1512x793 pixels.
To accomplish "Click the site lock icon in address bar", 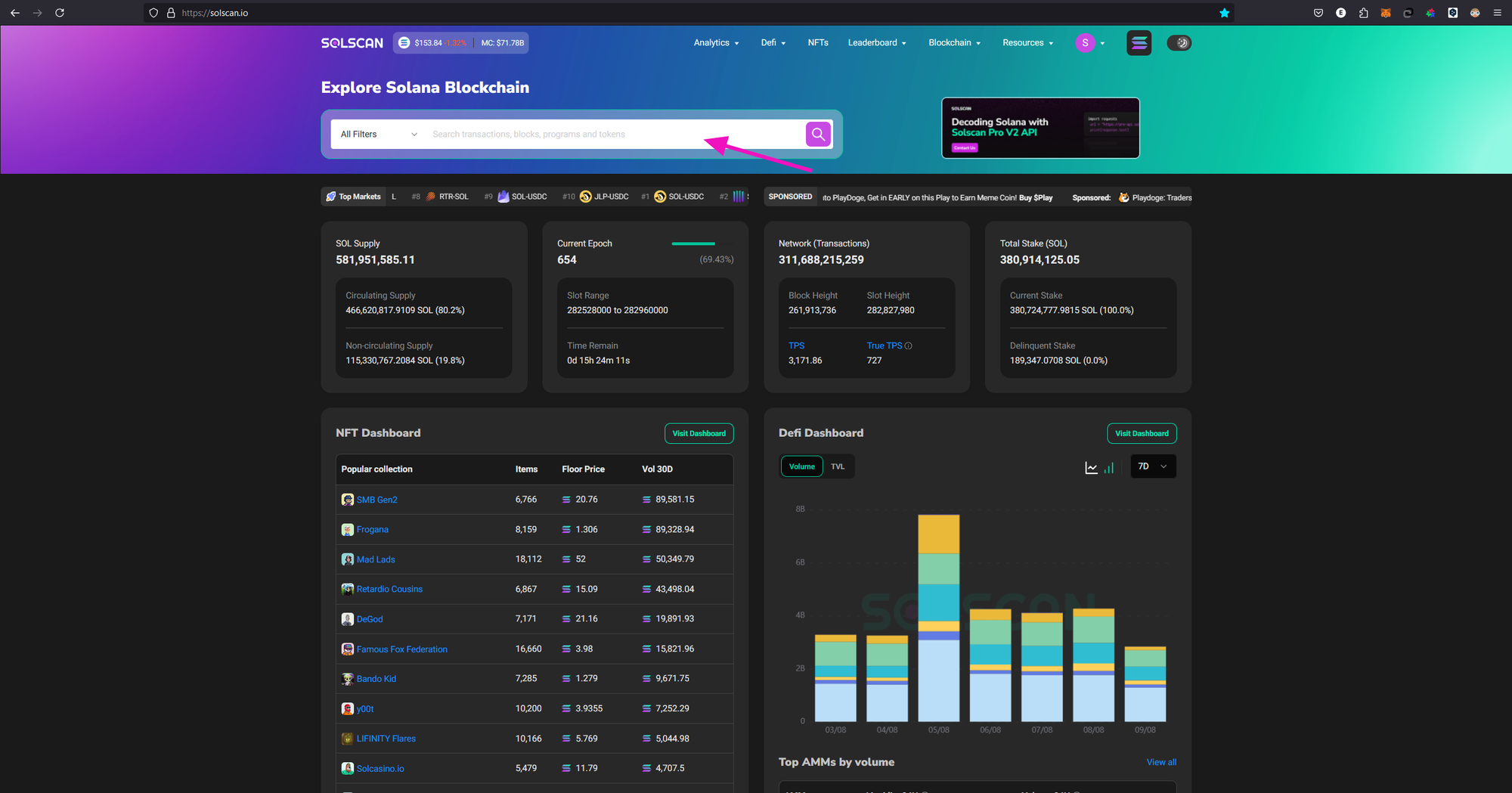I will click(171, 13).
